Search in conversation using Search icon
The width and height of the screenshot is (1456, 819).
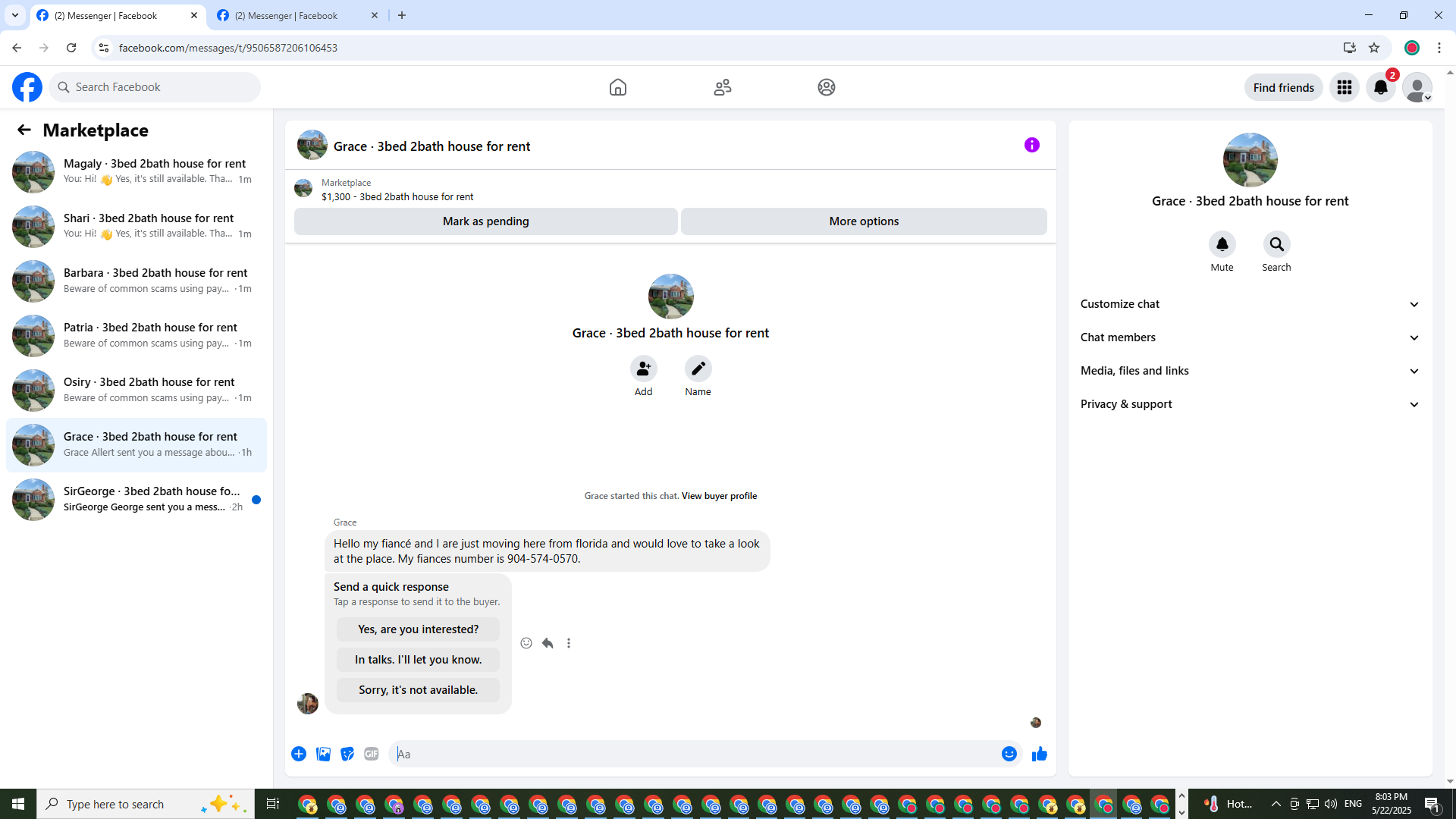tap(1277, 244)
